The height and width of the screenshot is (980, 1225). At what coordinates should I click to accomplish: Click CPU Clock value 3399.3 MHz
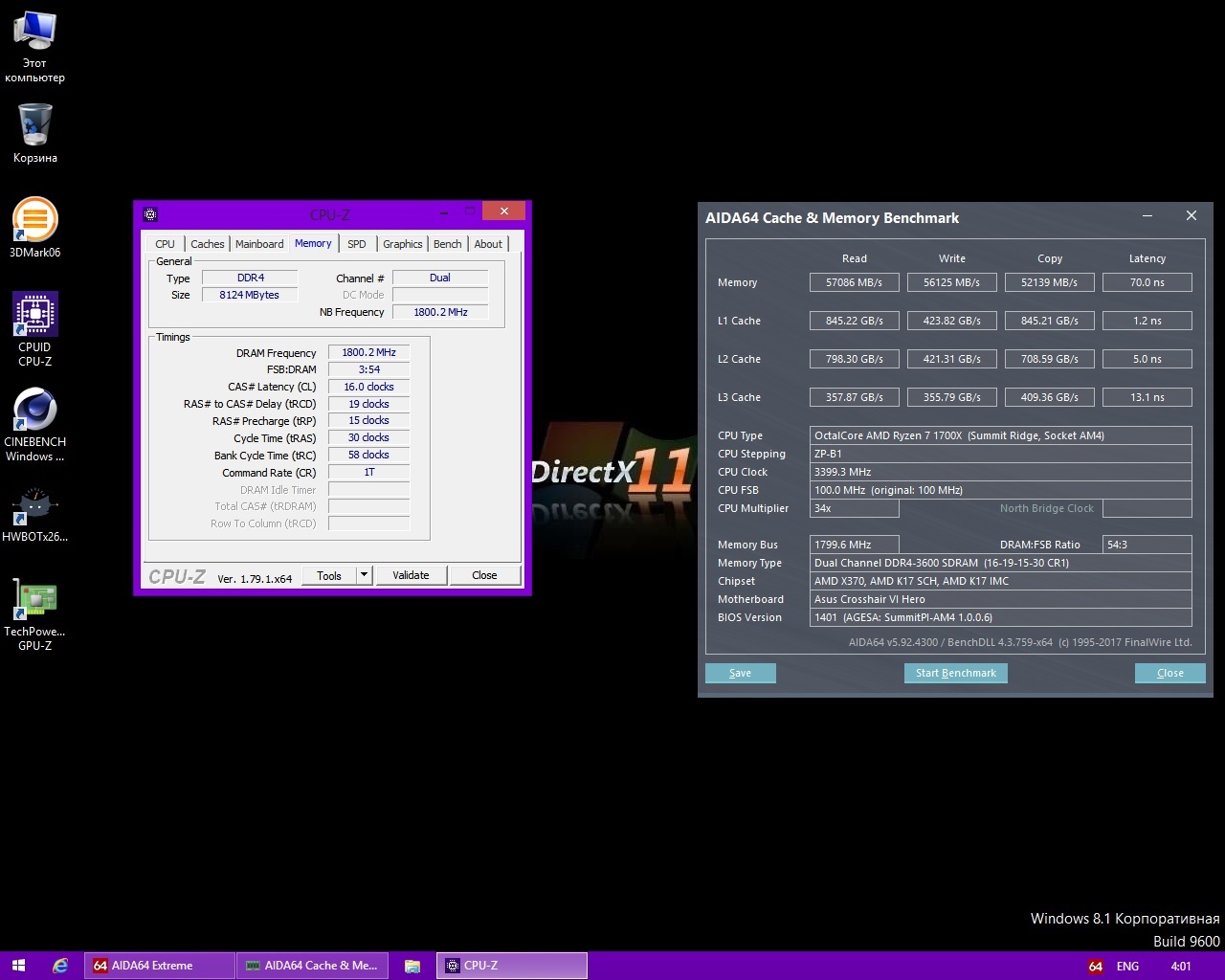(x=1001, y=472)
